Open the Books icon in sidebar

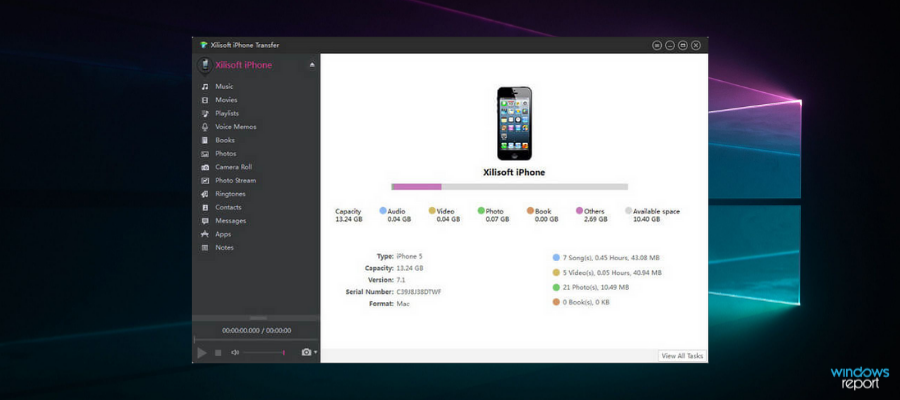coord(204,140)
